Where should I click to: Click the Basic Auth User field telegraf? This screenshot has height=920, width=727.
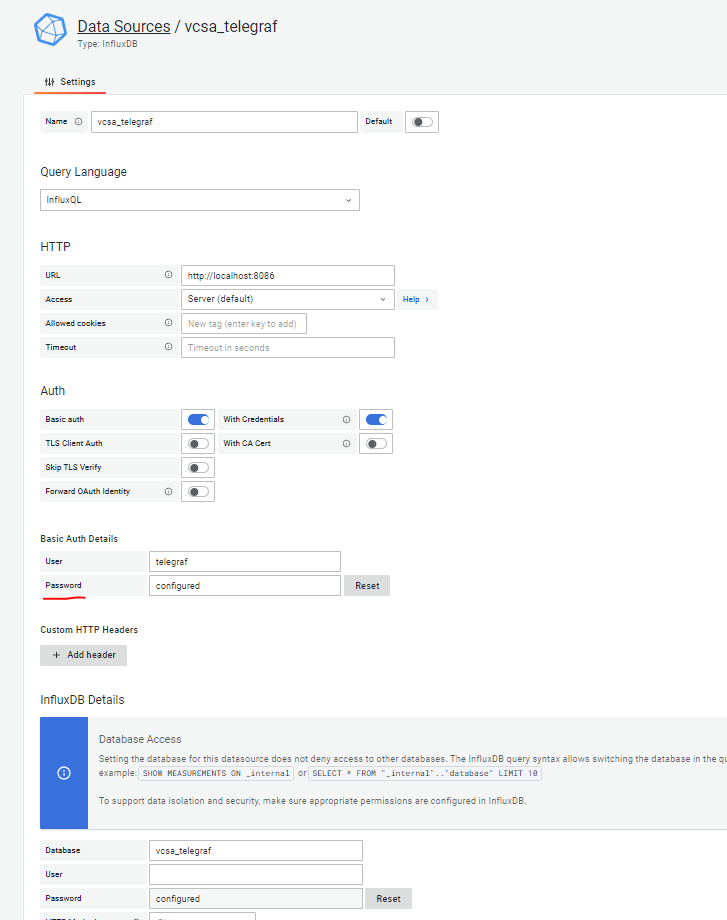coord(245,562)
